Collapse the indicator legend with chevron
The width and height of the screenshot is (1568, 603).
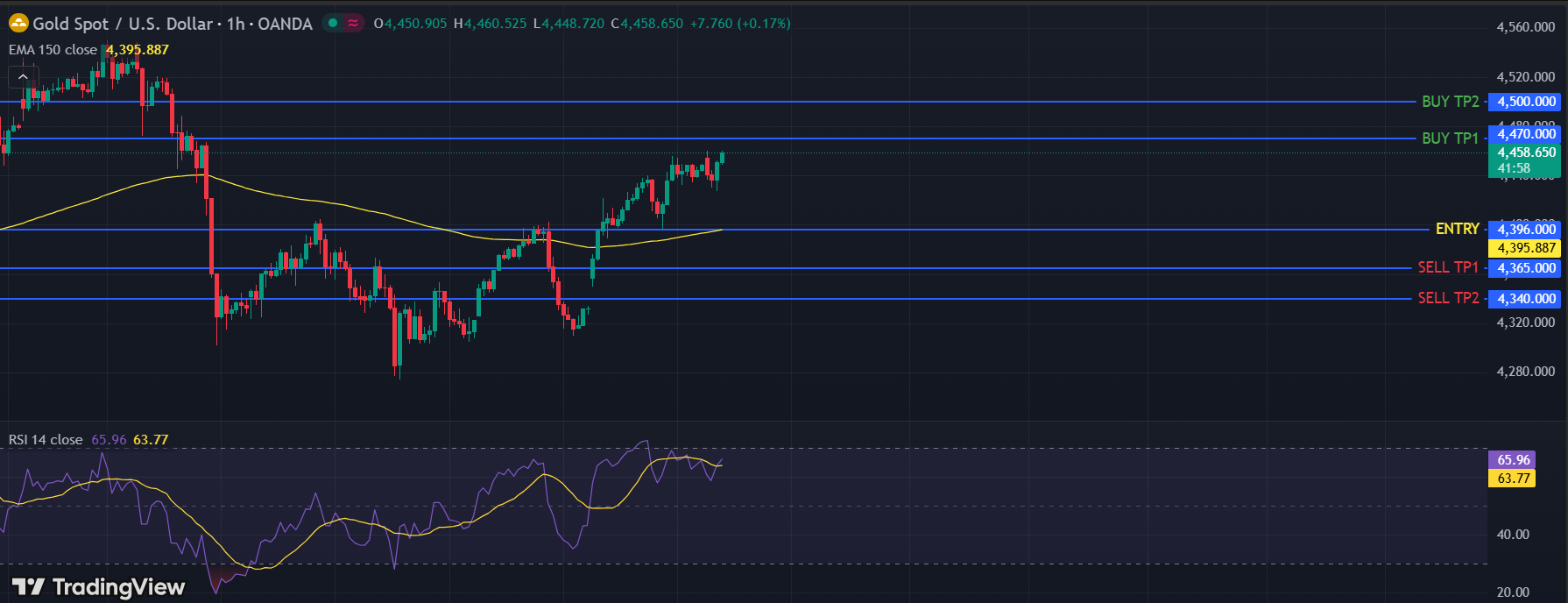[23, 77]
